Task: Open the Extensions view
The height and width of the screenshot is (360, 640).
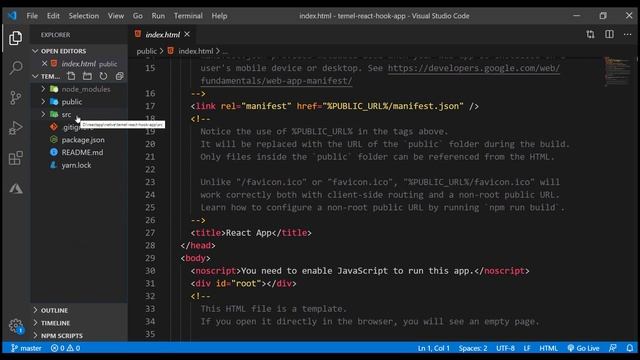Action: 16,158
